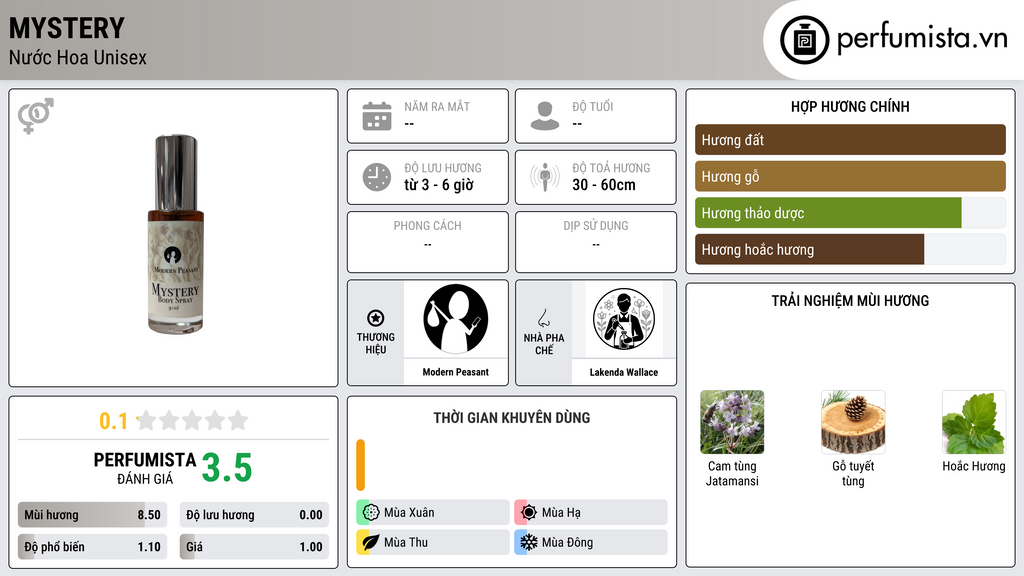Select the Mùa Thu season label

pyautogui.click(x=406, y=542)
